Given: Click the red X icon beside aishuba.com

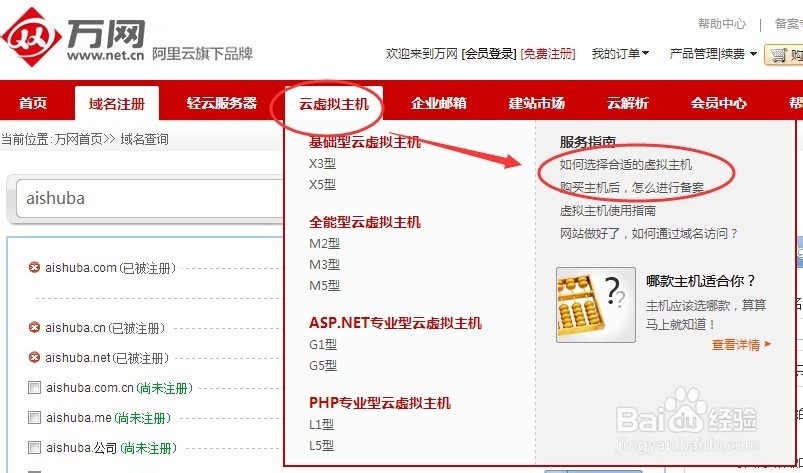Looking at the screenshot, I should coord(34,267).
